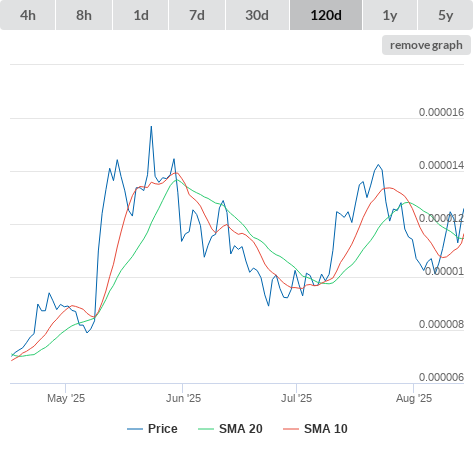Click the Jul '25 axis label
This screenshot has height=455, width=474.
pyautogui.click(x=296, y=398)
